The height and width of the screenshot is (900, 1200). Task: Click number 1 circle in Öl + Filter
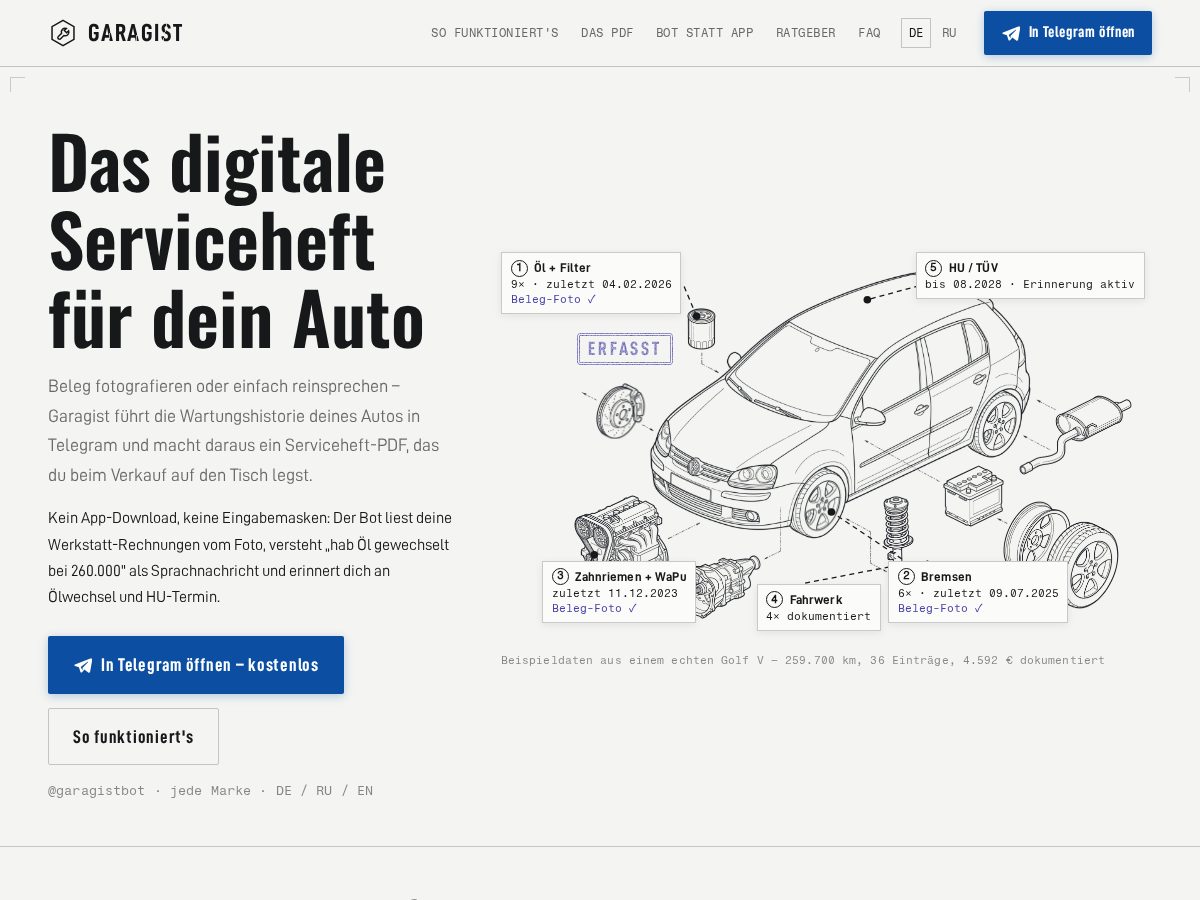point(519,268)
